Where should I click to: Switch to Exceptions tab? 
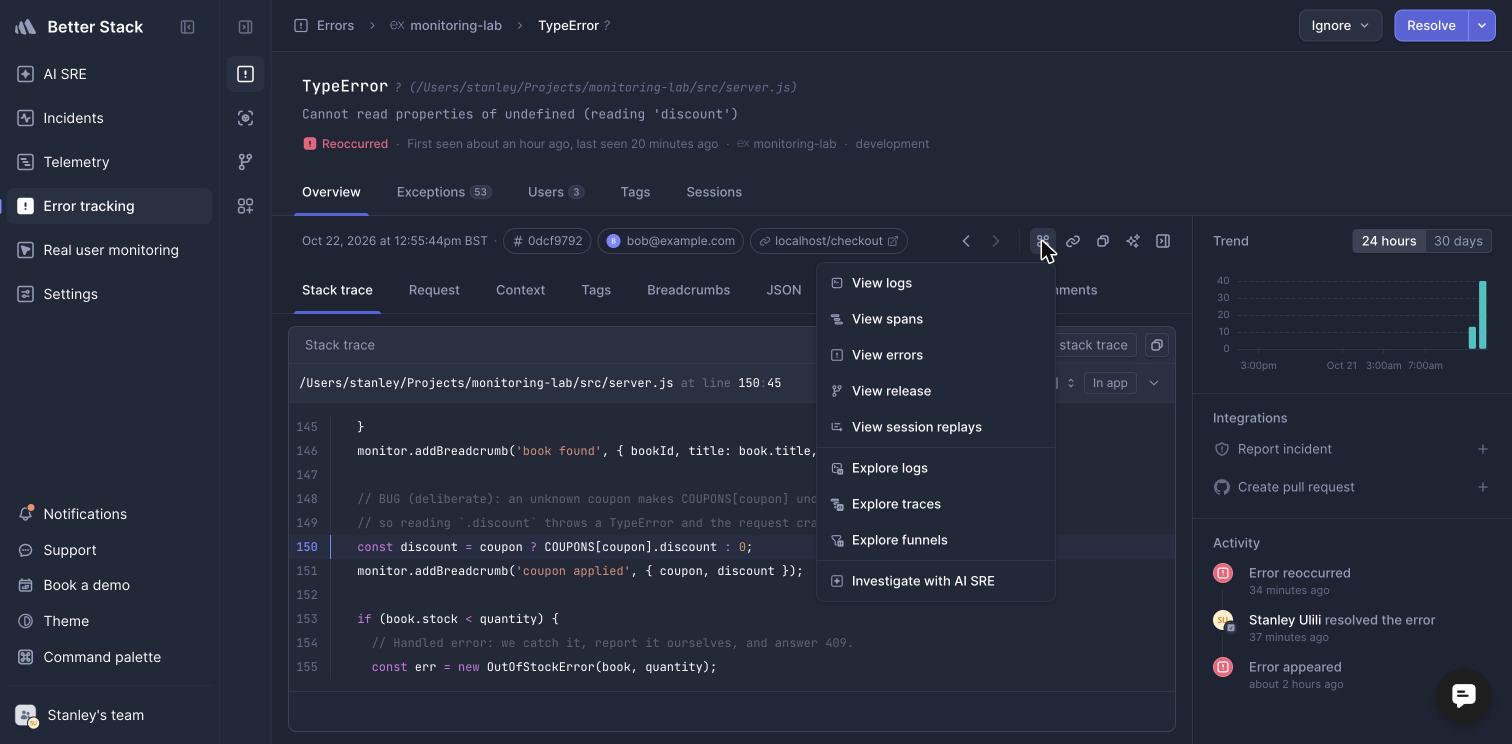point(444,192)
